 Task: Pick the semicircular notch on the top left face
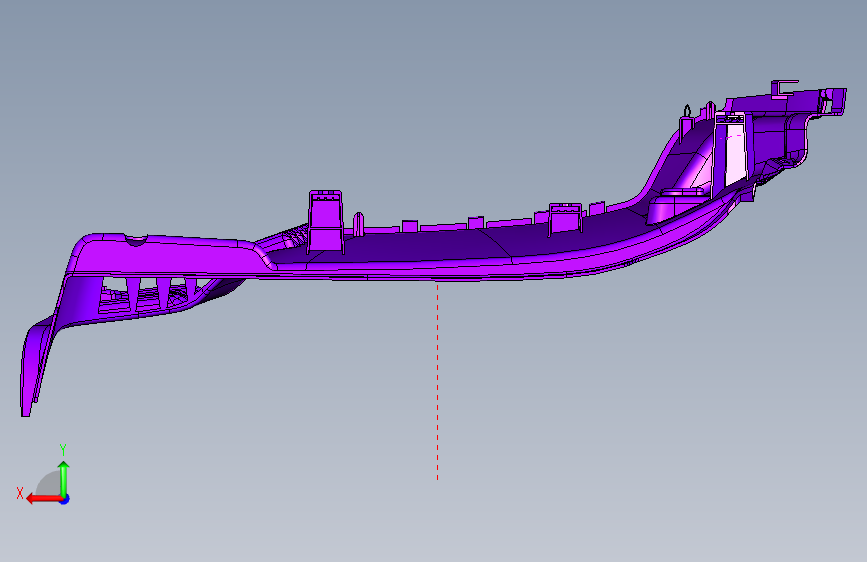(x=136, y=240)
